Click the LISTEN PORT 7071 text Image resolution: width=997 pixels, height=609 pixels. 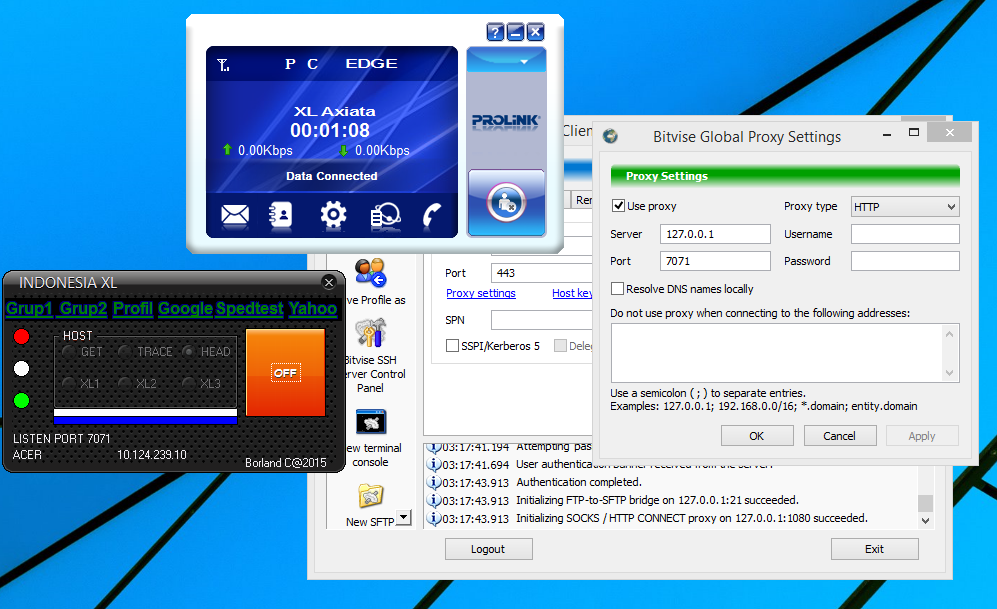[62, 439]
